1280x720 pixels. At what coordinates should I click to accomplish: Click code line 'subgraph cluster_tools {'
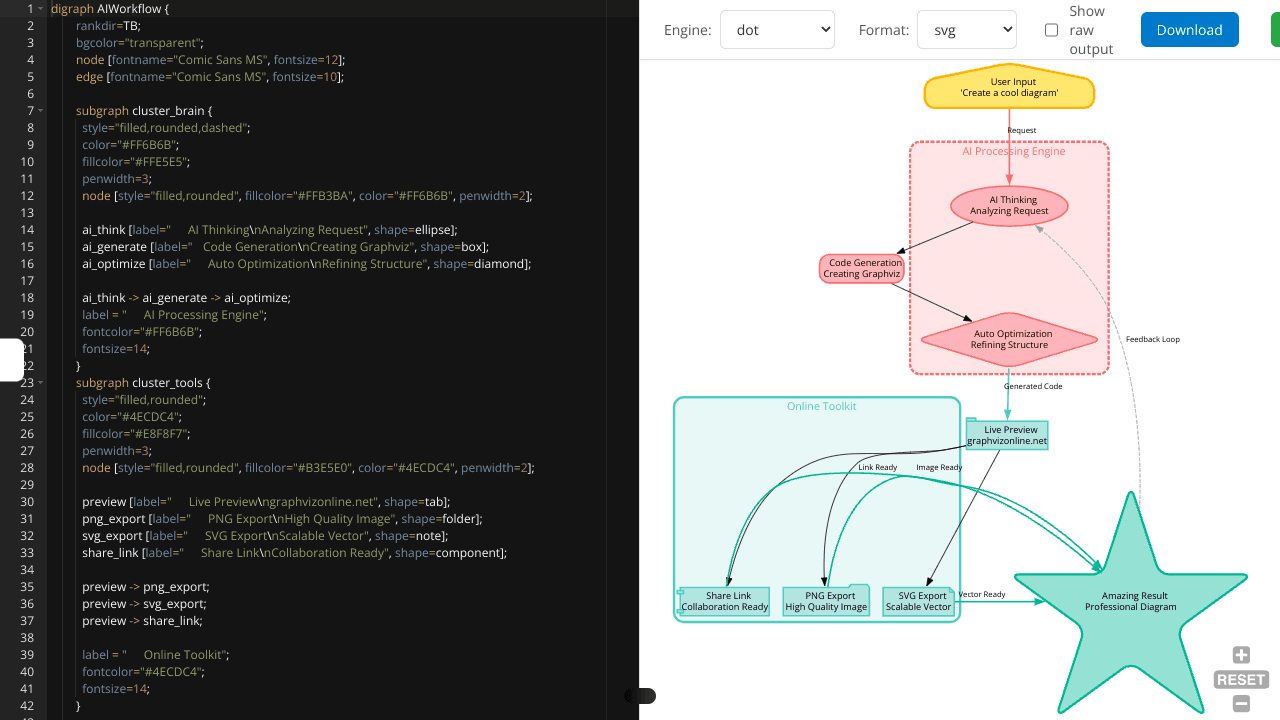pyautogui.click(x=143, y=383)
